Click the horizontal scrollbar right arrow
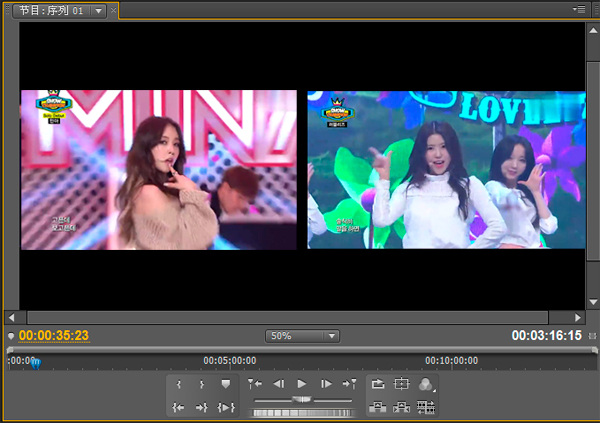Viewport: 600px width, 423px height. click(578, 317)
